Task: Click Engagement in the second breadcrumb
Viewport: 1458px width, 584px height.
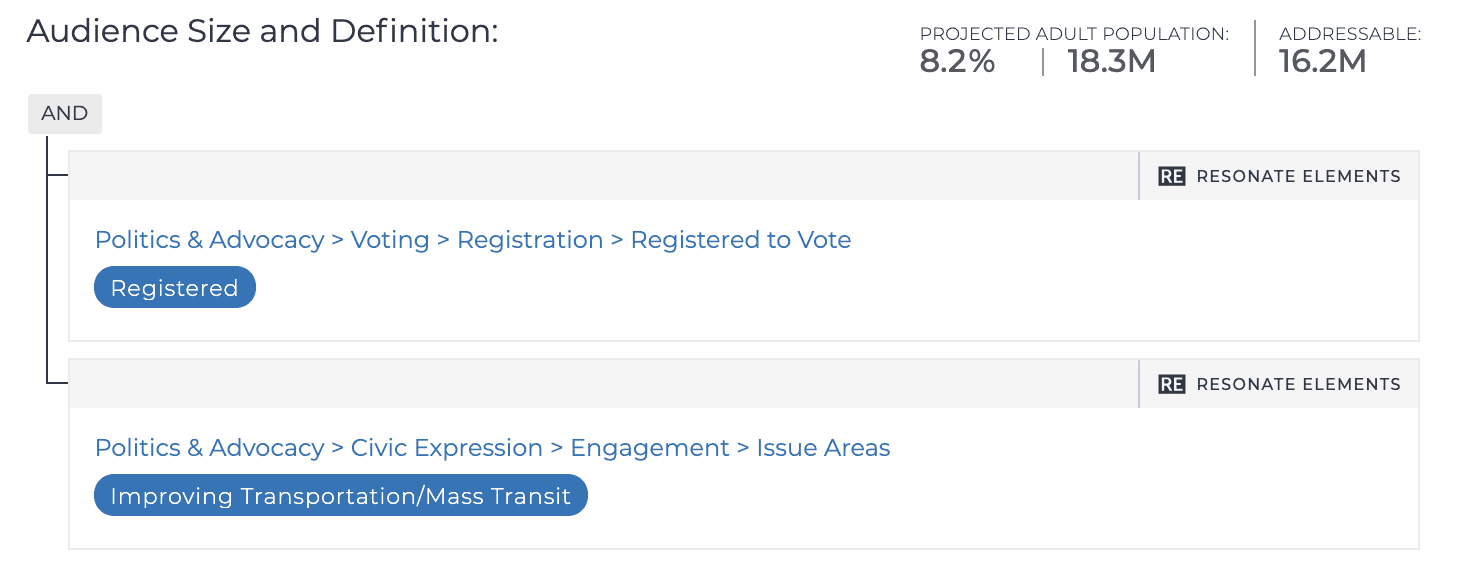Action: tap(650, 448)
